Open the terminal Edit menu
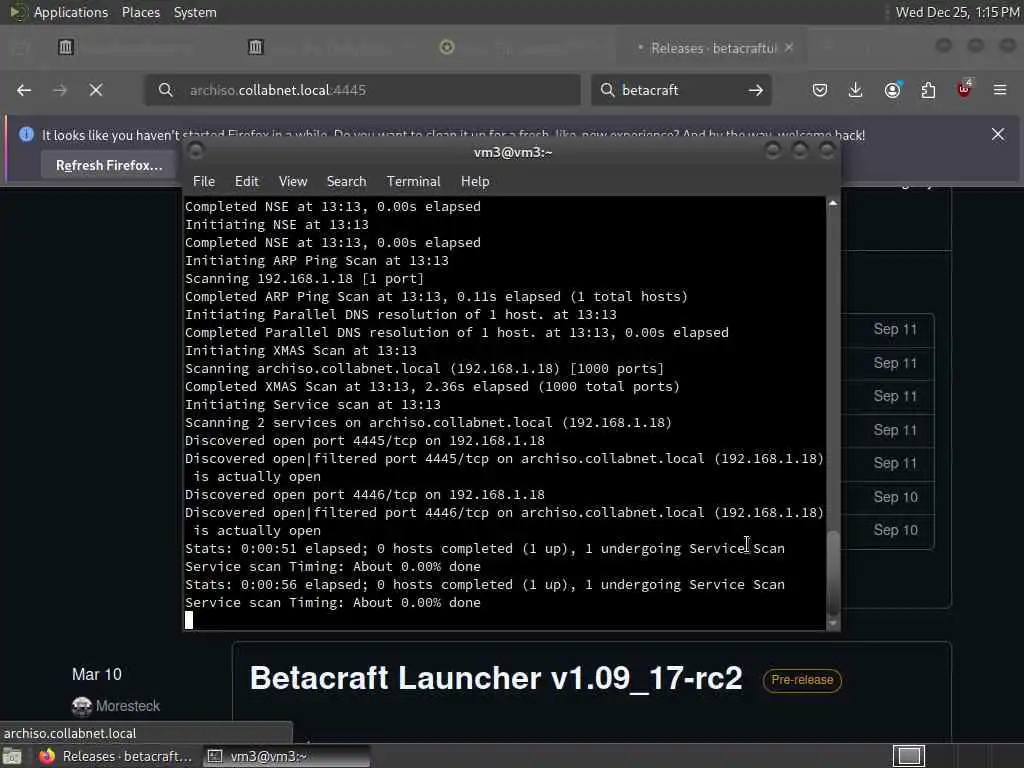 click(x=247, y=182)
